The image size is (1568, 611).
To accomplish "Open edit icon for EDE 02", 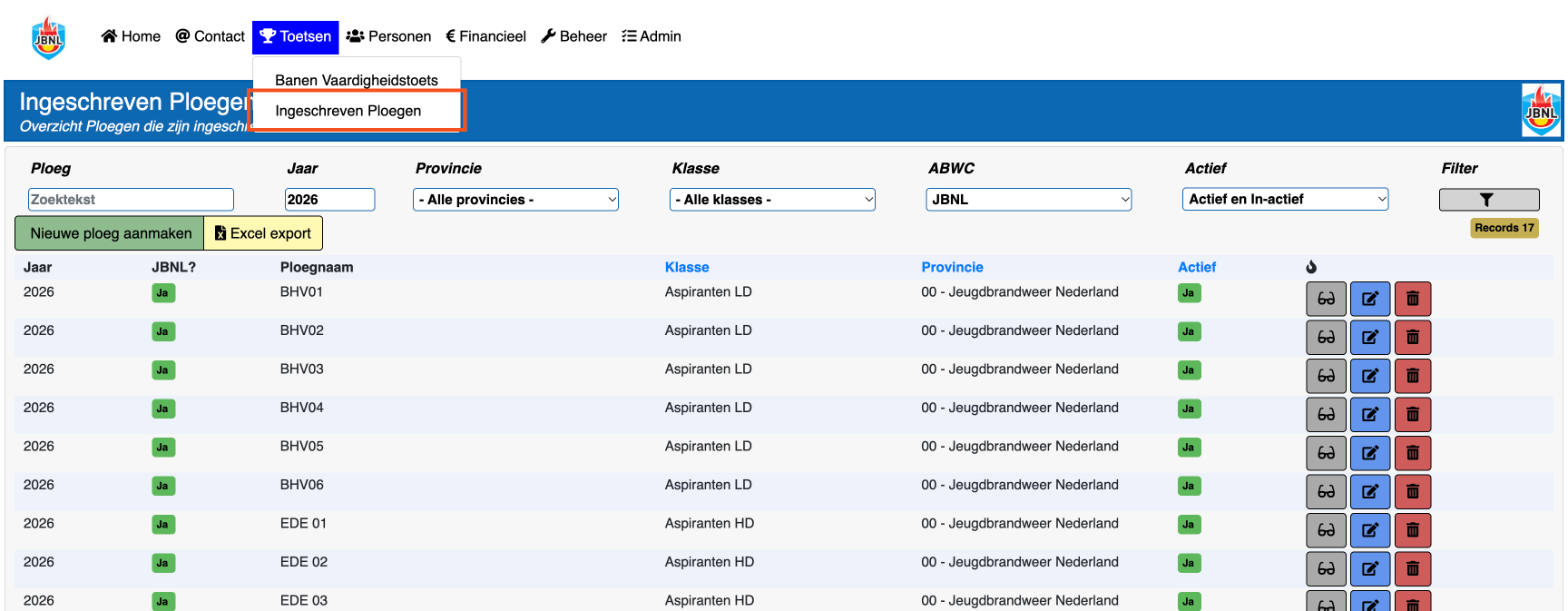I will pos(1371,569).
